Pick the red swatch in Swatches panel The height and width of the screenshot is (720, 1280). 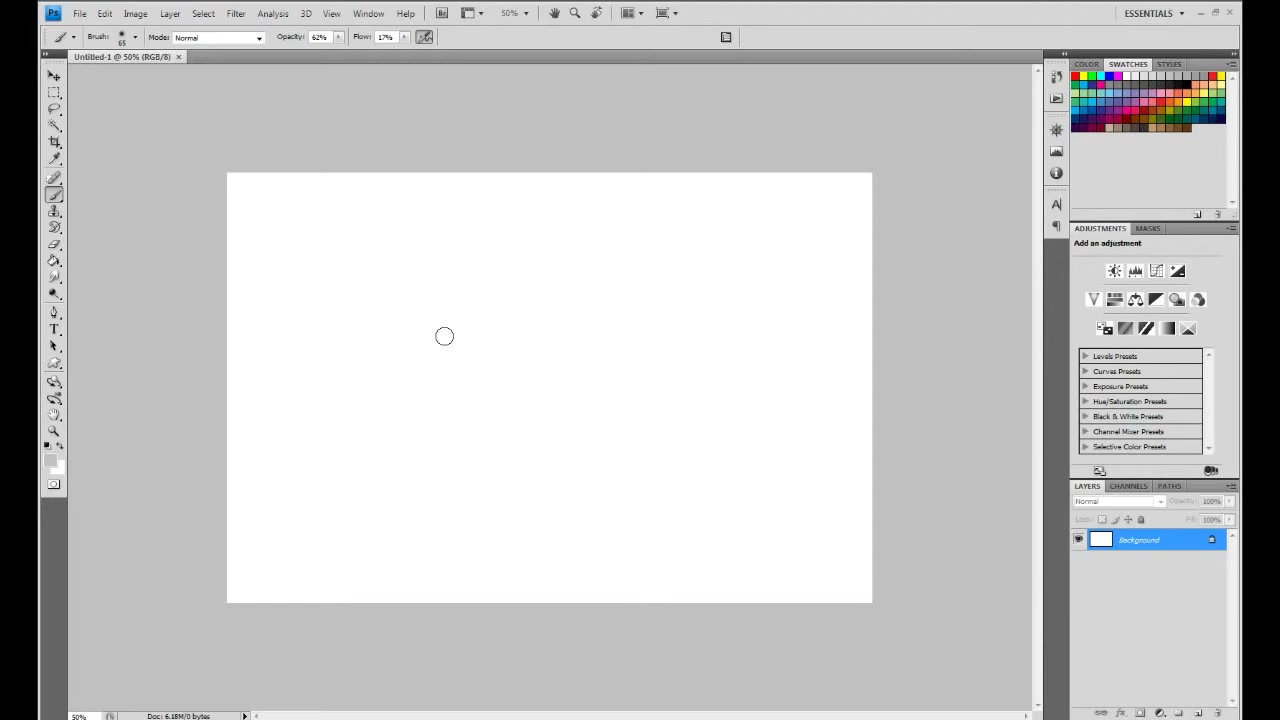point(1075,77)
